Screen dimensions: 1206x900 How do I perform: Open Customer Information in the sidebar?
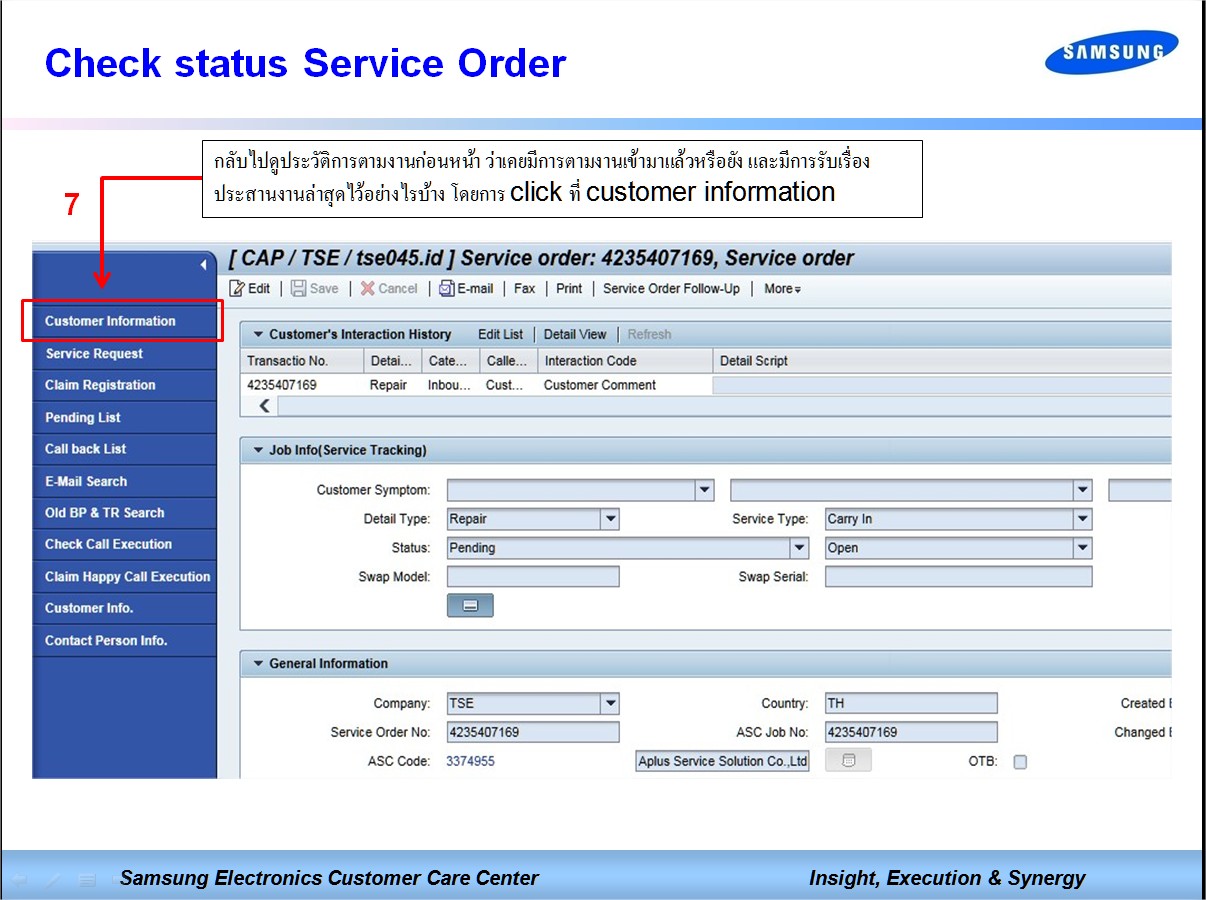[x=125, y=321]
